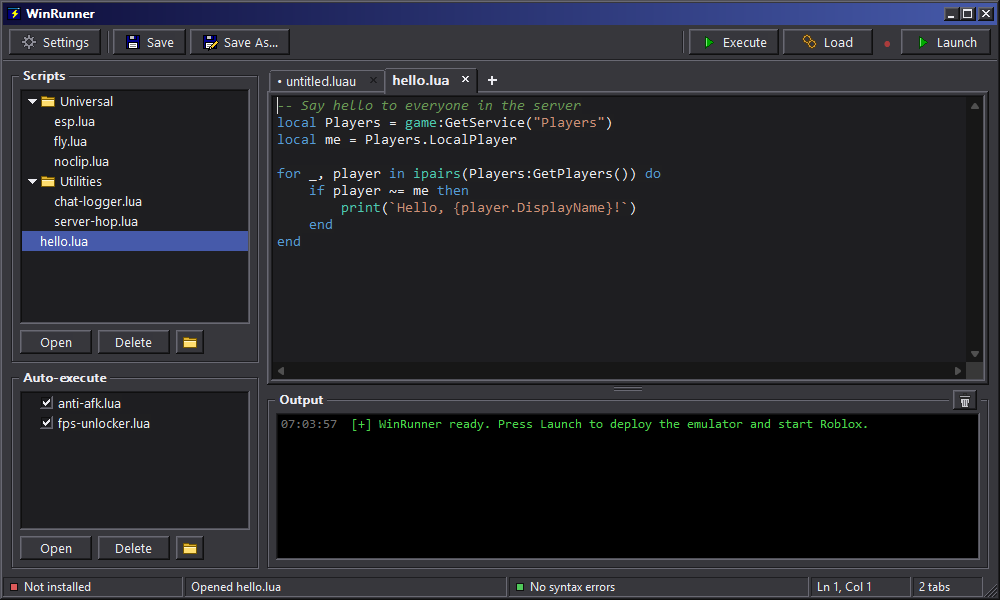Uncheck anti-afk.lua auto-execute
The width and height of the screenshot is (1000, 600).
46,403
